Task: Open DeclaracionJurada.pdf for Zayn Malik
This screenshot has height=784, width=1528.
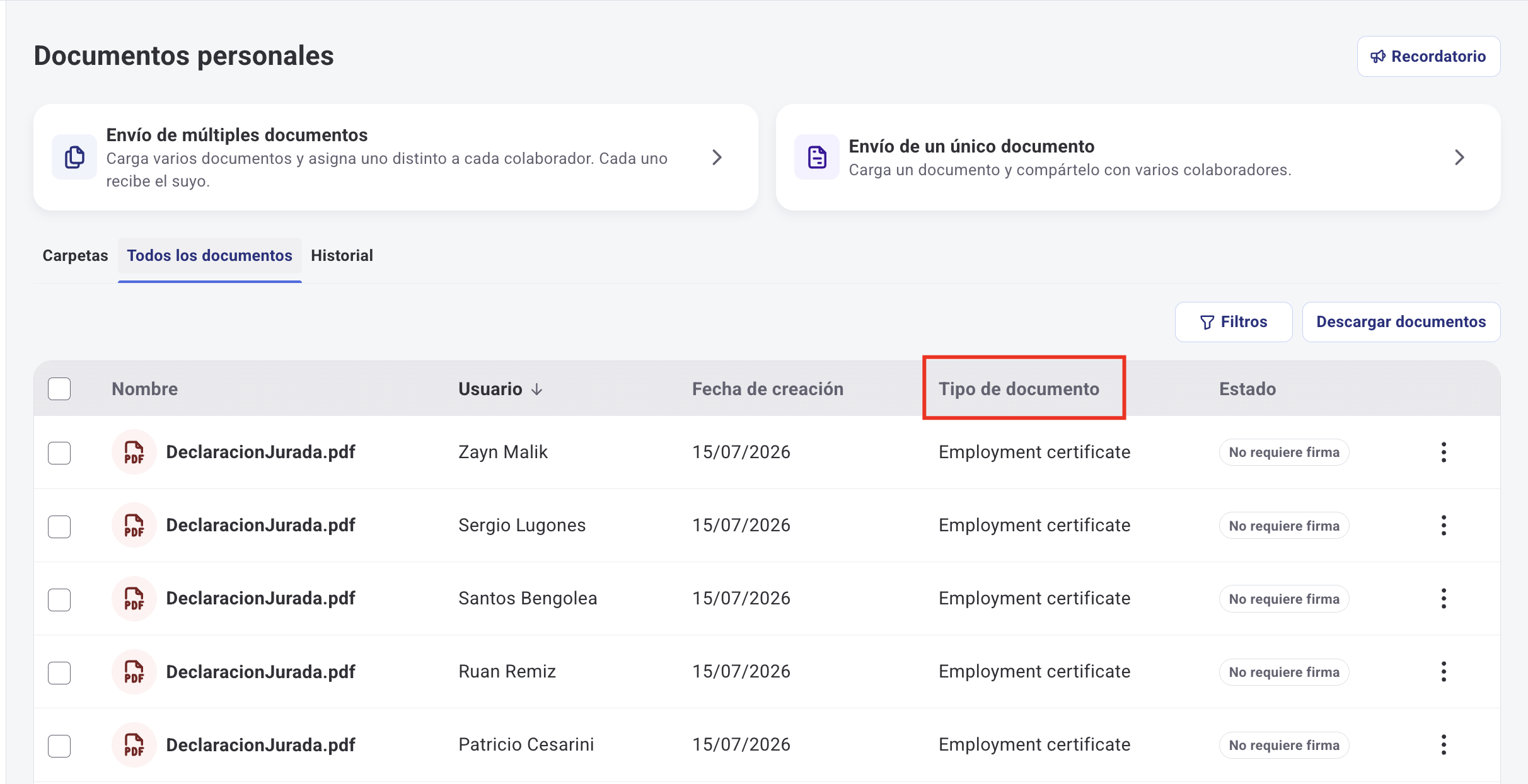Action: tap(261, 453)
